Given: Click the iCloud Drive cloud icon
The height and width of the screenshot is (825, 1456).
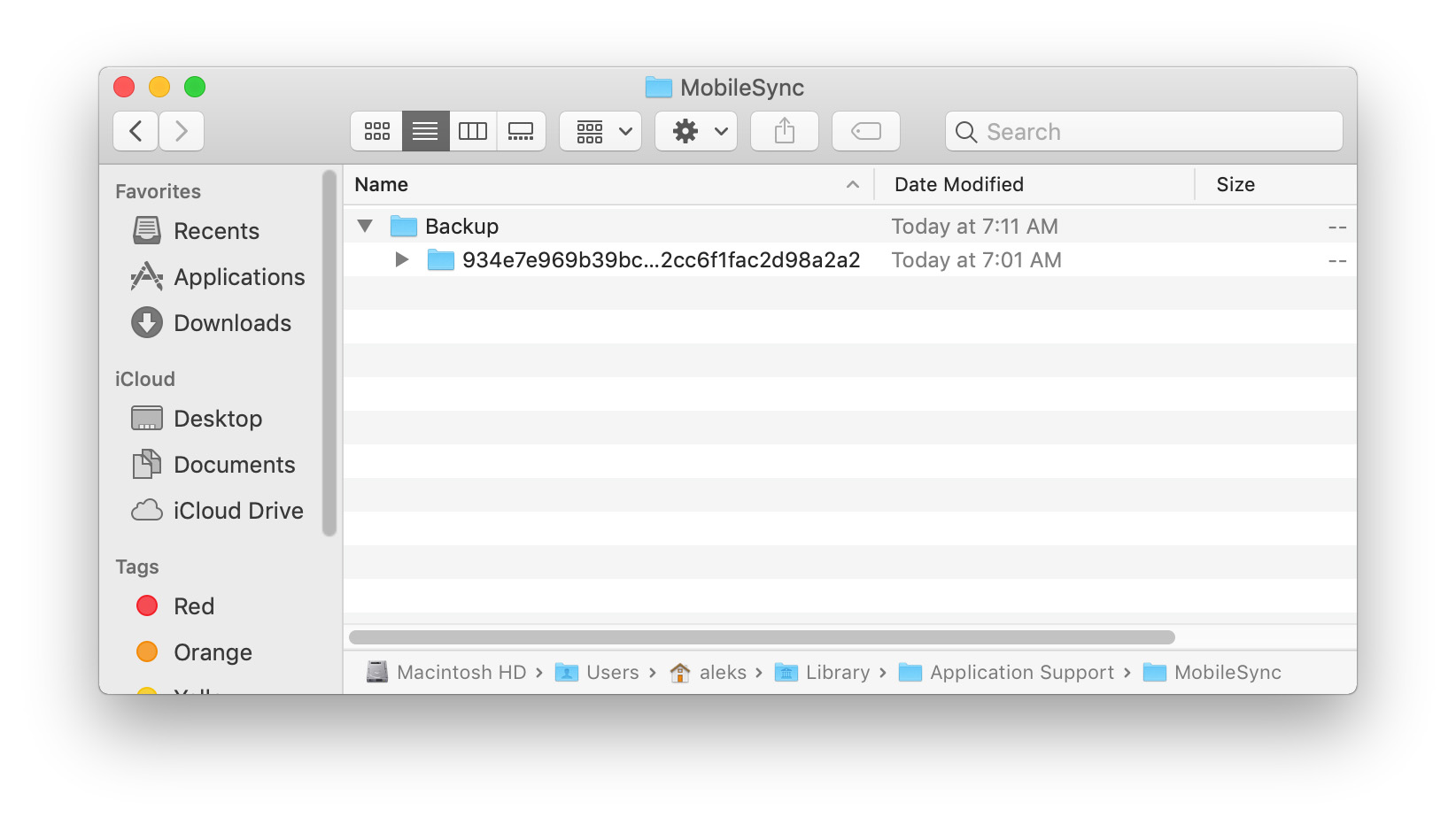Looking at the screenshot, I should [147, 511].
